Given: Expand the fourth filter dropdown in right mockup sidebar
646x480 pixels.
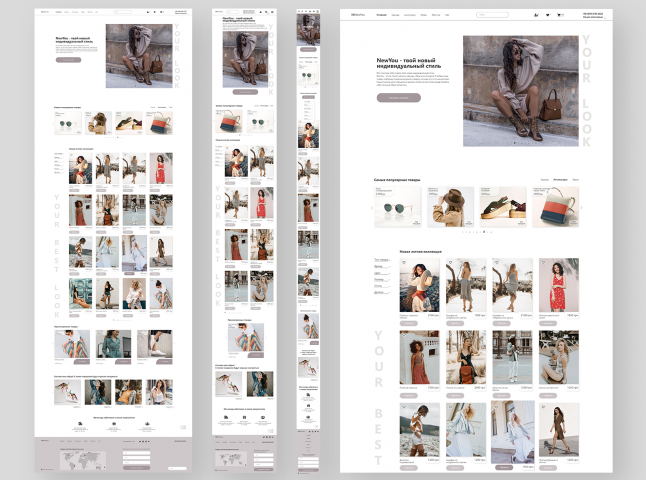Looking at the screenshot, I should point(382,279).
